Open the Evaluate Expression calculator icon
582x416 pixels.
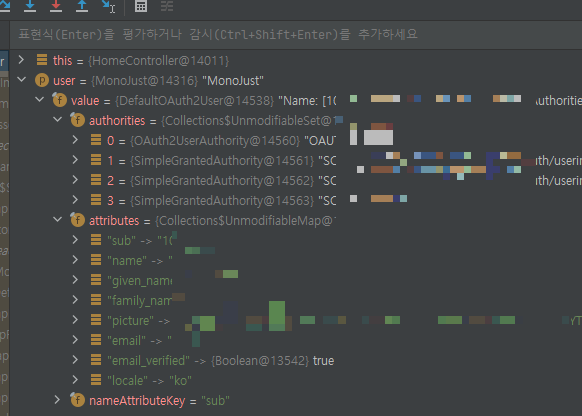tap(141, 6)
